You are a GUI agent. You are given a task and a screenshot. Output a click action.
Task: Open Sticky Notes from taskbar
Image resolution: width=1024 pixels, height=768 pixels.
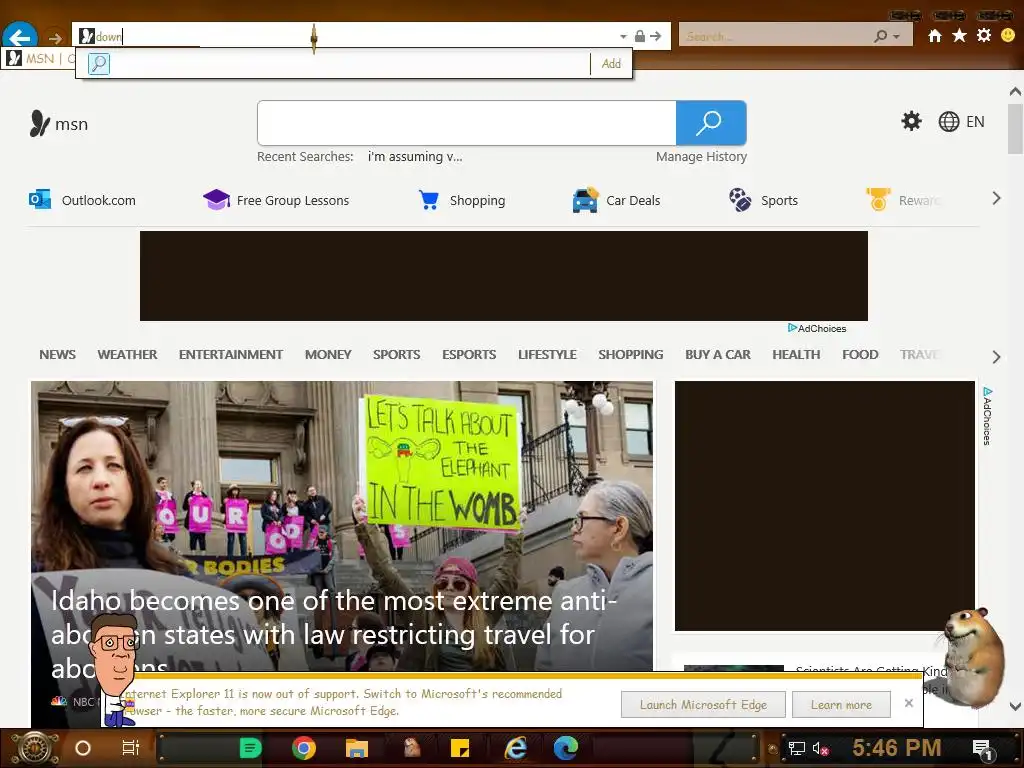(460, 748)
